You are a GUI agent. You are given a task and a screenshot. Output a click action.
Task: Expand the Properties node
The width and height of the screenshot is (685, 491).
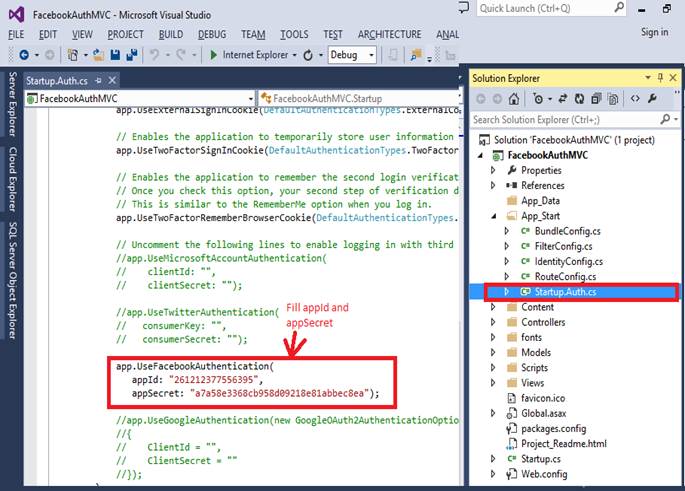point(493,170)
